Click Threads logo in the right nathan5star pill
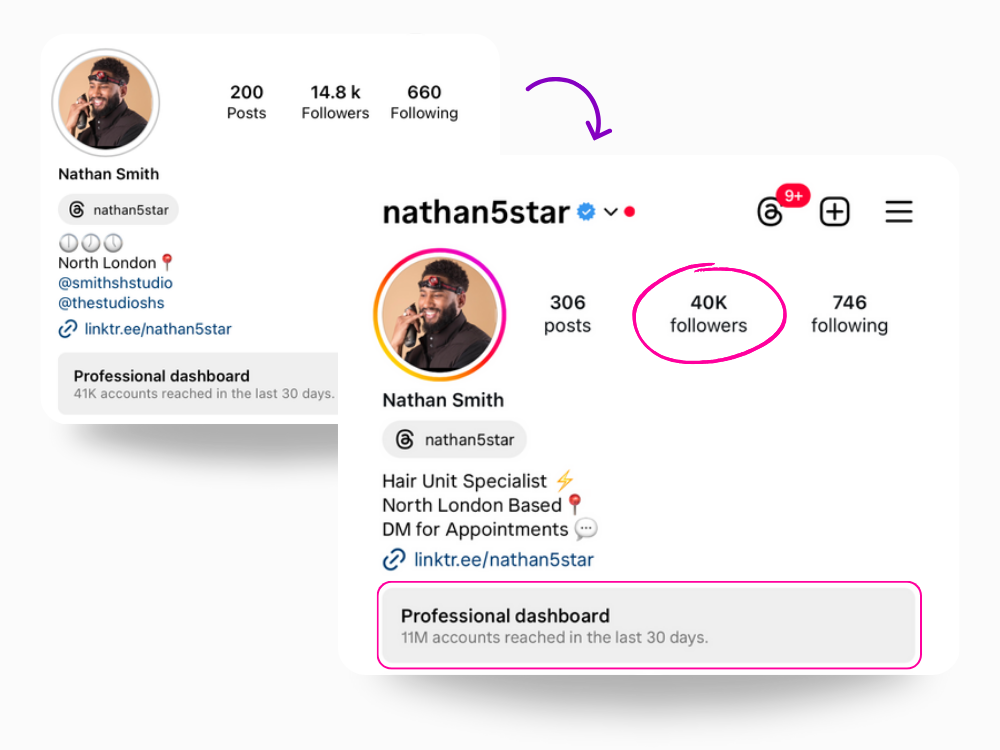This screenshot has height=750, width=1000. (404, 439)
